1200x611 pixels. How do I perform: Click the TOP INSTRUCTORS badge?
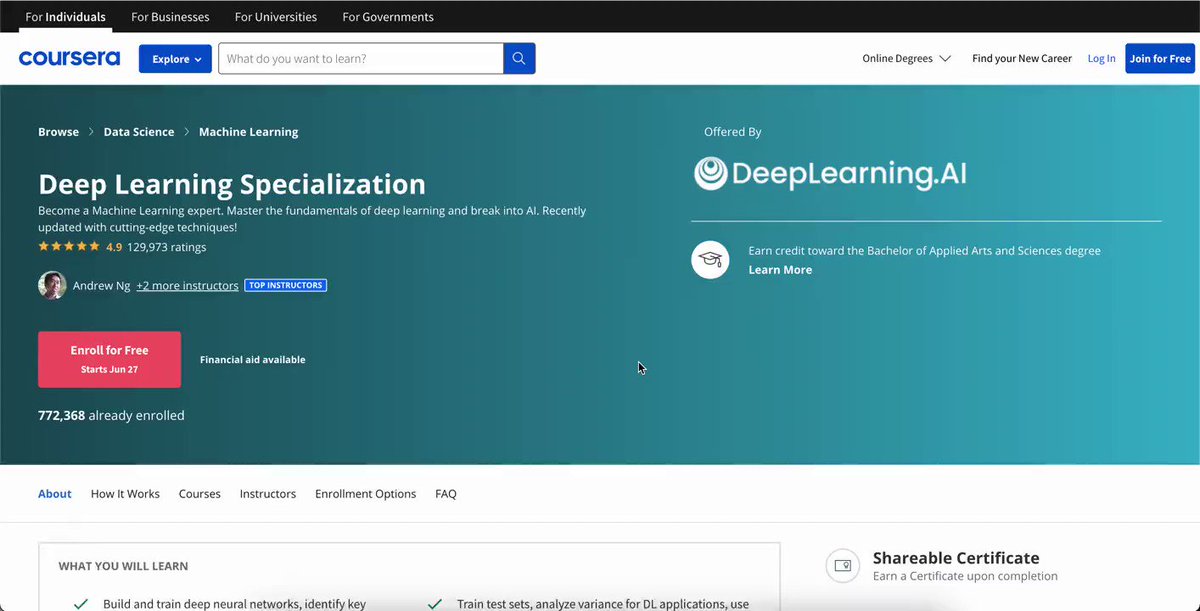pos(286,285)
